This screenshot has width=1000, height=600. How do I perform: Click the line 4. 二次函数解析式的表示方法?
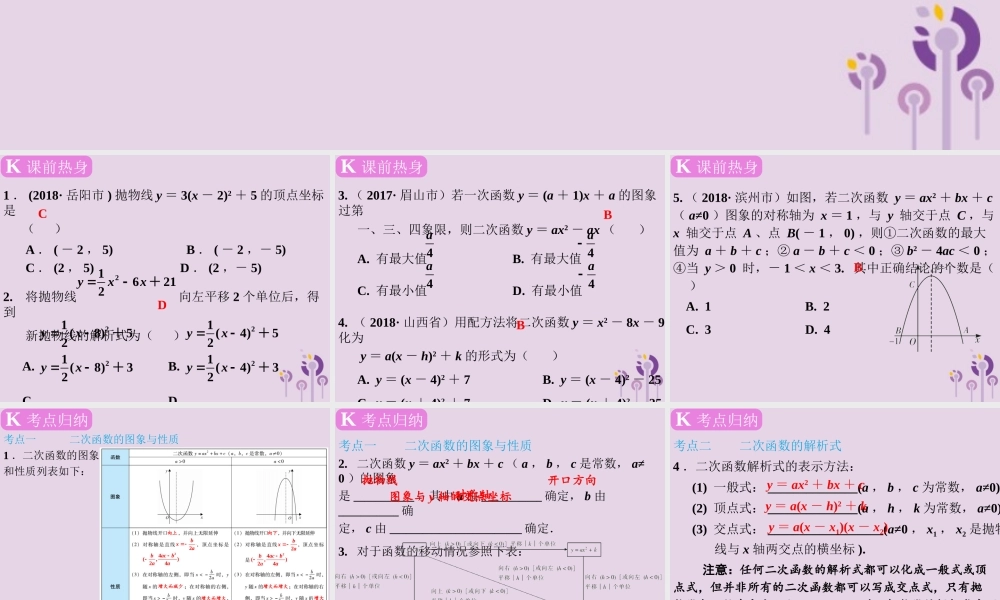click(x=764, y=467)
